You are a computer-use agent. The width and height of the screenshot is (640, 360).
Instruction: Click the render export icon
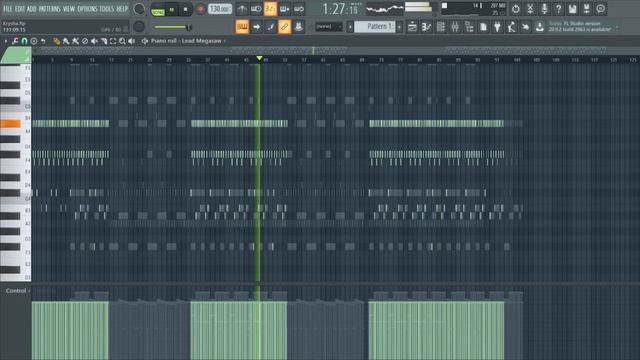(x=587, y=9)
